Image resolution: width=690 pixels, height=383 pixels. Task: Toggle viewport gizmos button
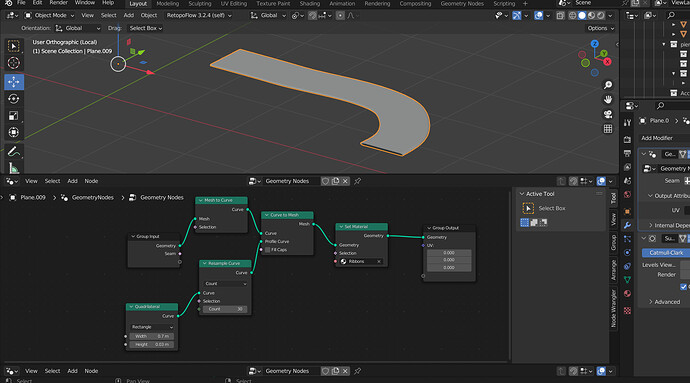[x=517, y=15]
